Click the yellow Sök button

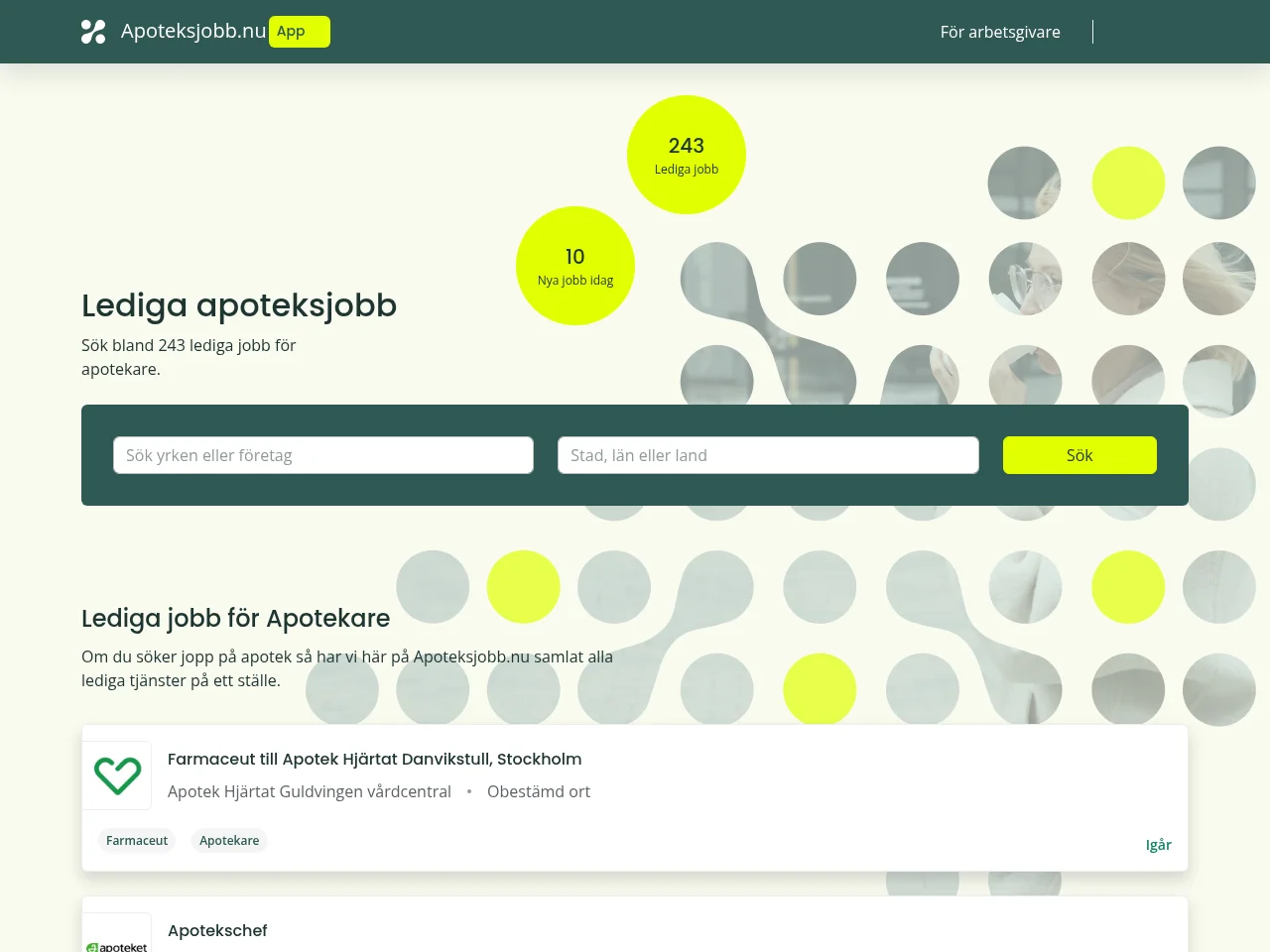(x=1079, y=455)
